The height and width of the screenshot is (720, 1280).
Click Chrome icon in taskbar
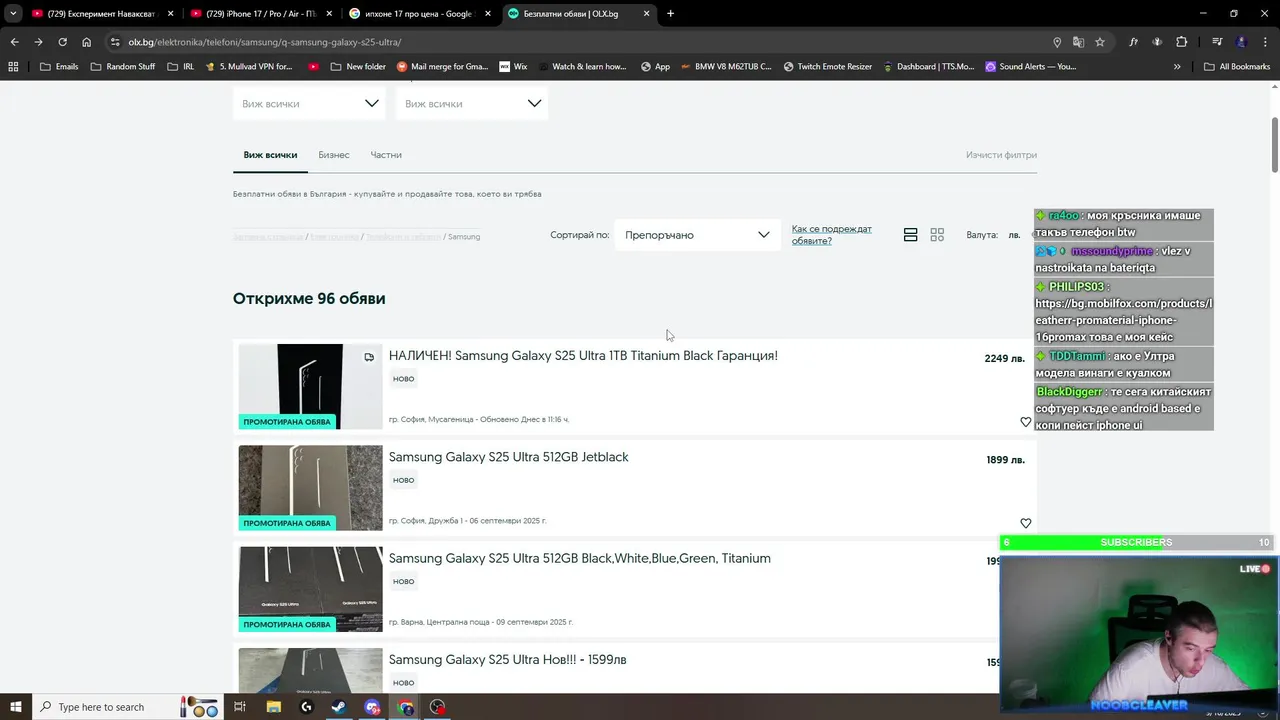pos(405,707)
